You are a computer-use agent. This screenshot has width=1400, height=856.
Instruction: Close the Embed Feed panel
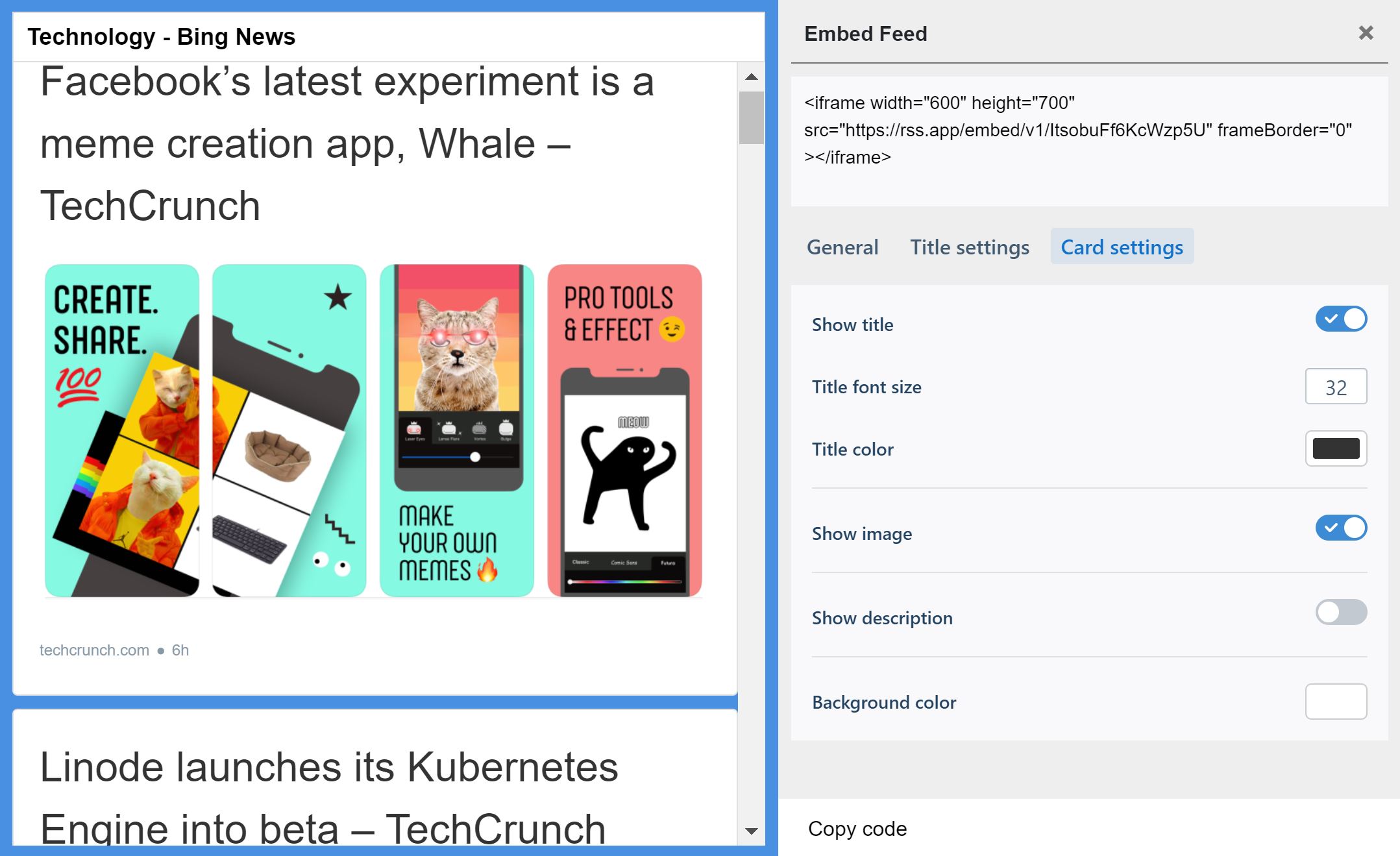pos(1366,32)
